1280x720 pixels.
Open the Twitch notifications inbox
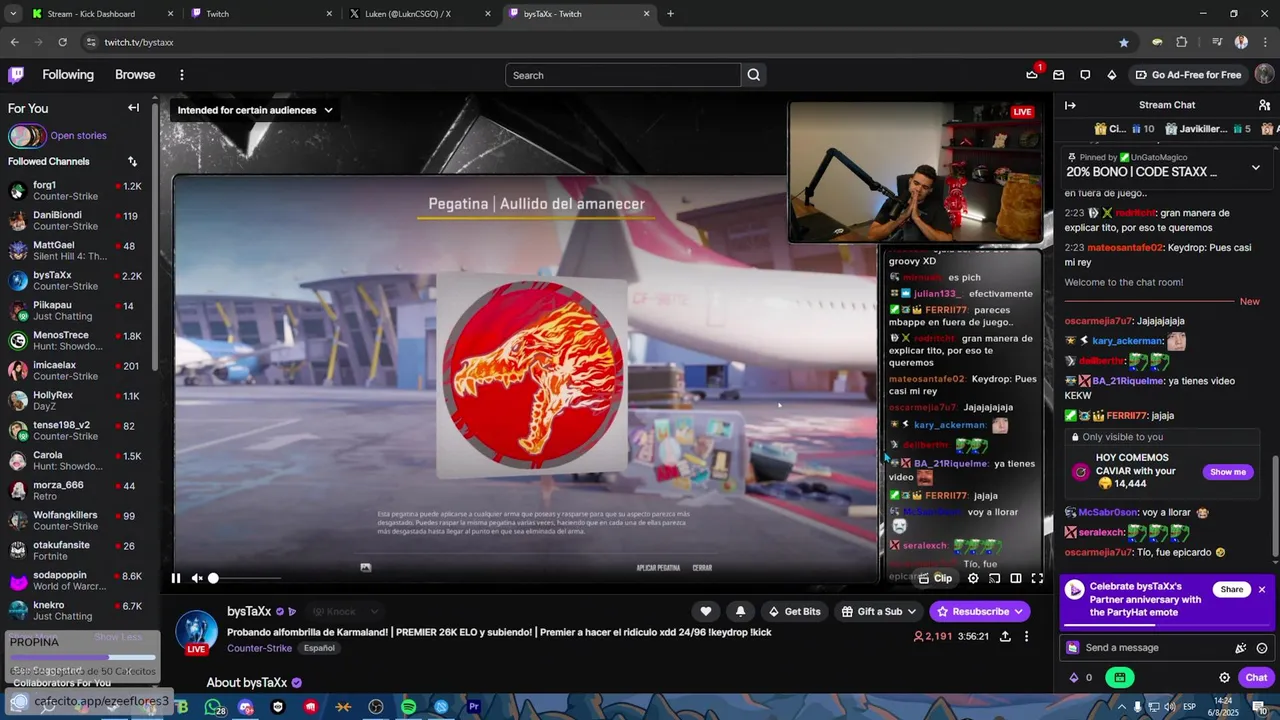(1058, 75)
